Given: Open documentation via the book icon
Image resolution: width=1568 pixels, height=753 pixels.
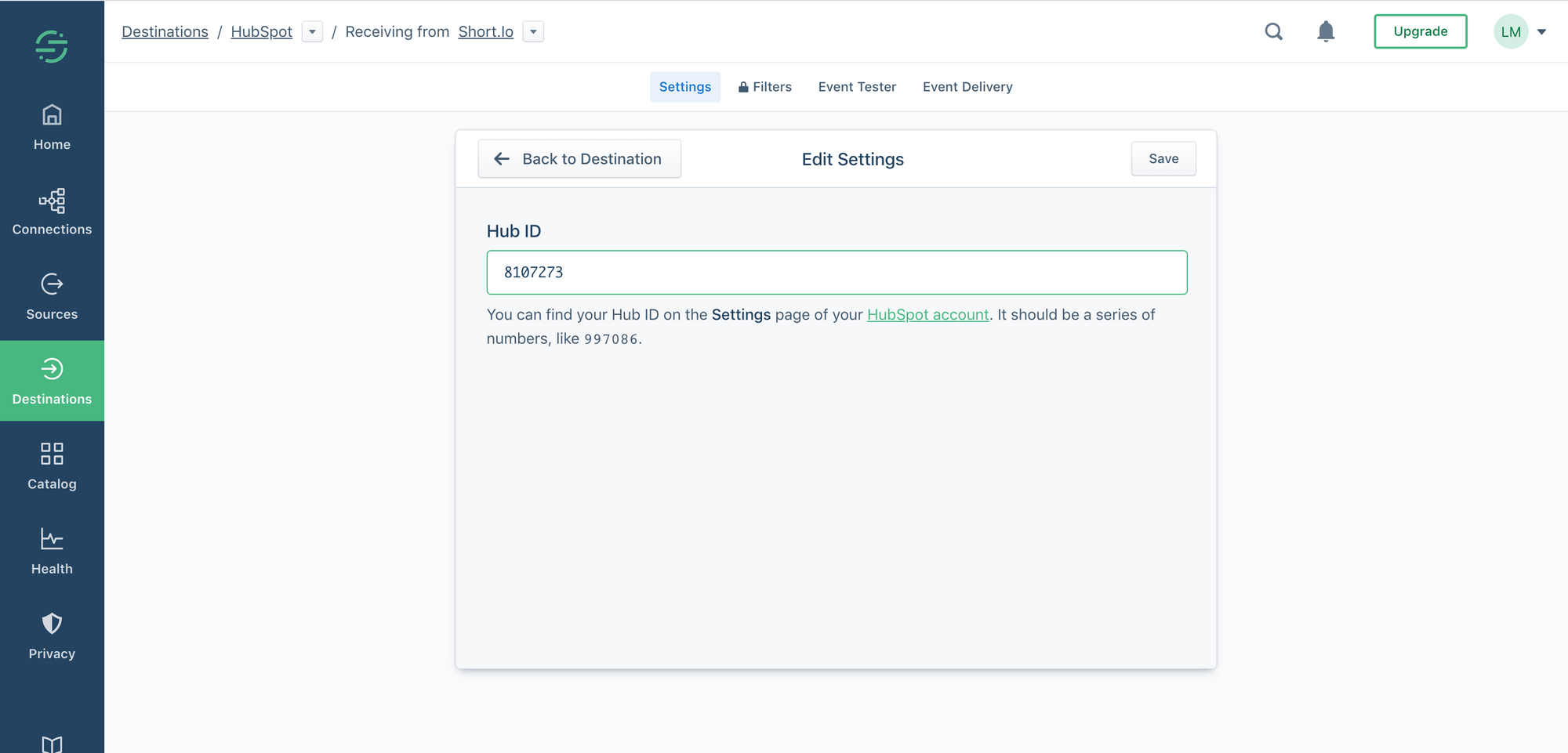Looking at the screenshot, I should click(52, 742).
